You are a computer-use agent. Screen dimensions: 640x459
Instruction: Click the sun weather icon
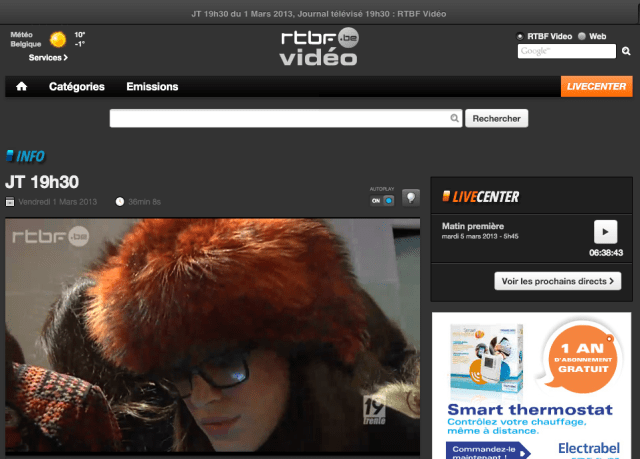point(58,40)
